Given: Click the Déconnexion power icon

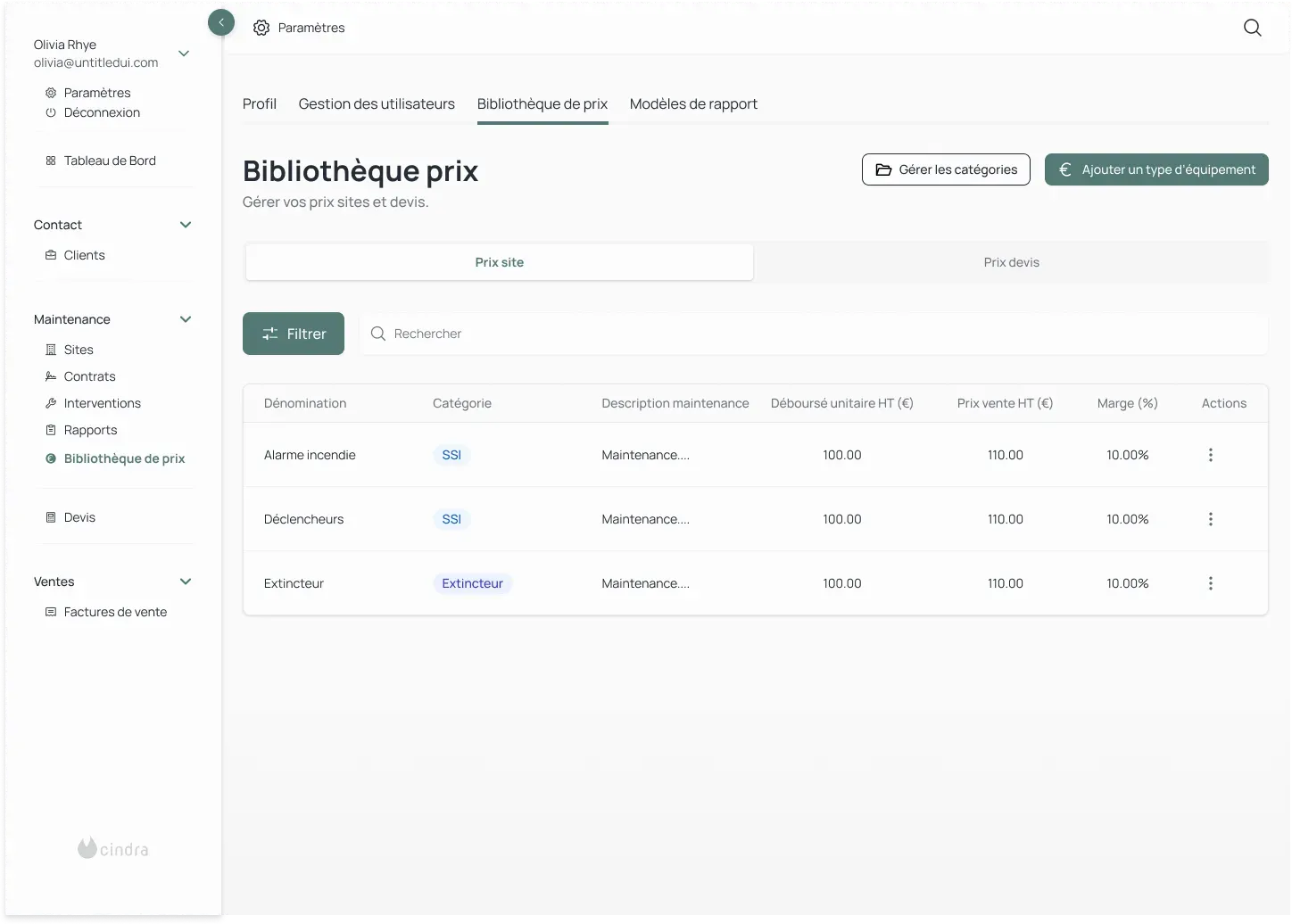Looking at the screenshot, I should click(51, 112).
